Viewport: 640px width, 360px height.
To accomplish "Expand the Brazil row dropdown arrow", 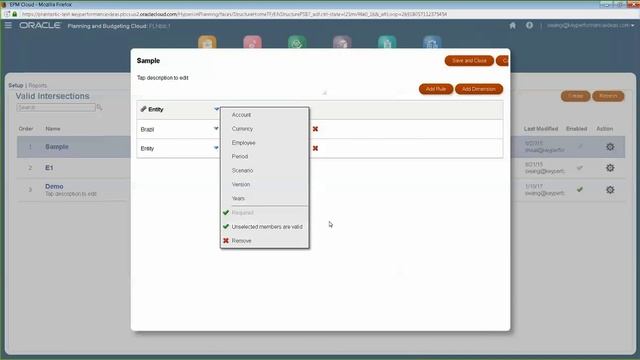I will [x=216, y=129].
